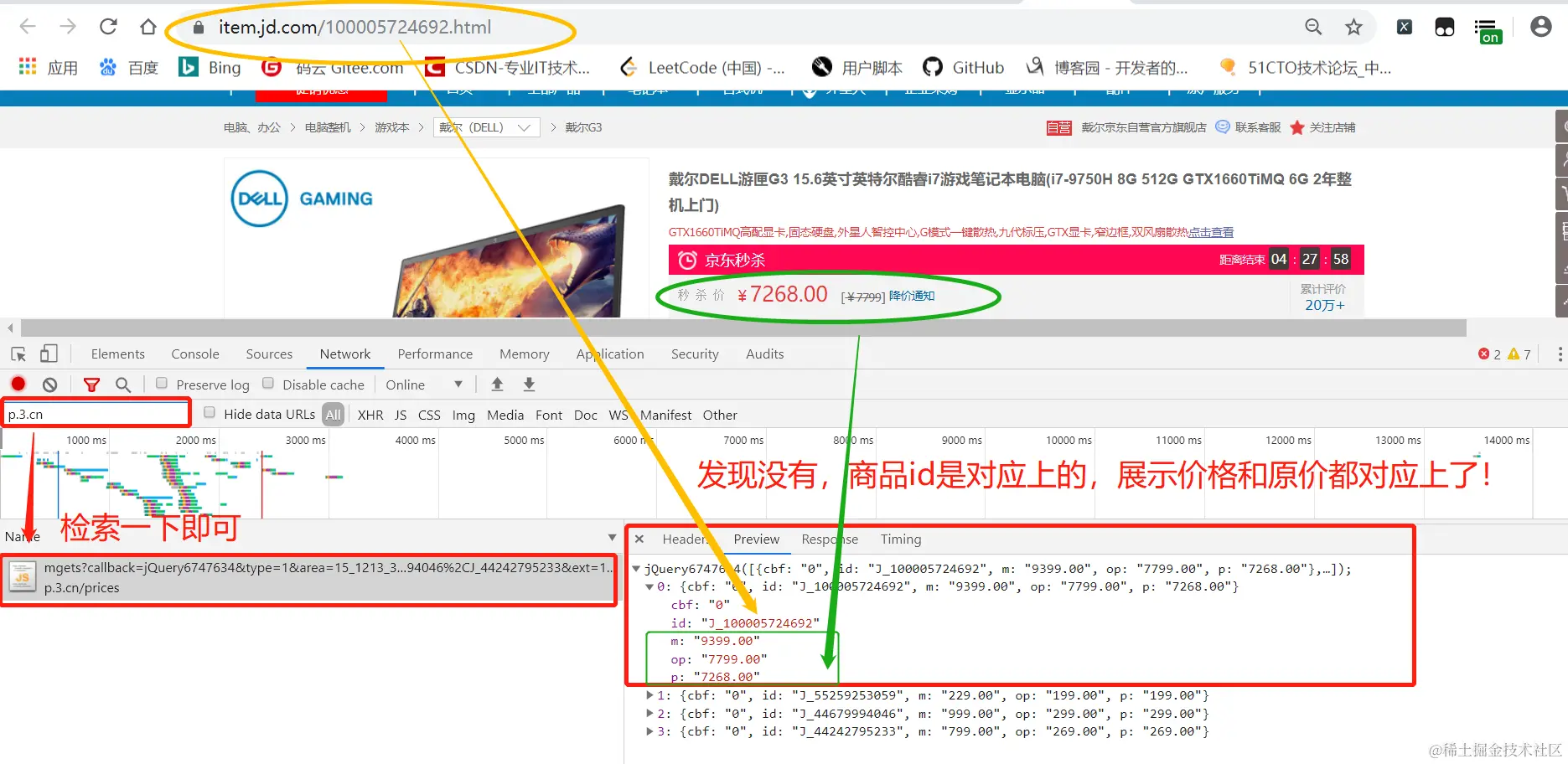Select the All request type filter
Viewport: 1568px width, 764px height.
pyautogui.click(x=334, y=415)
